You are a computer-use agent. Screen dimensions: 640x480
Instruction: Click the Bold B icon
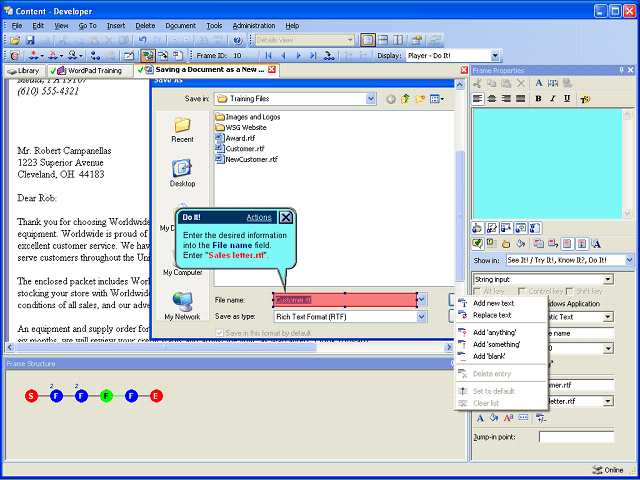pyautogui.click(x=538, y=99)
